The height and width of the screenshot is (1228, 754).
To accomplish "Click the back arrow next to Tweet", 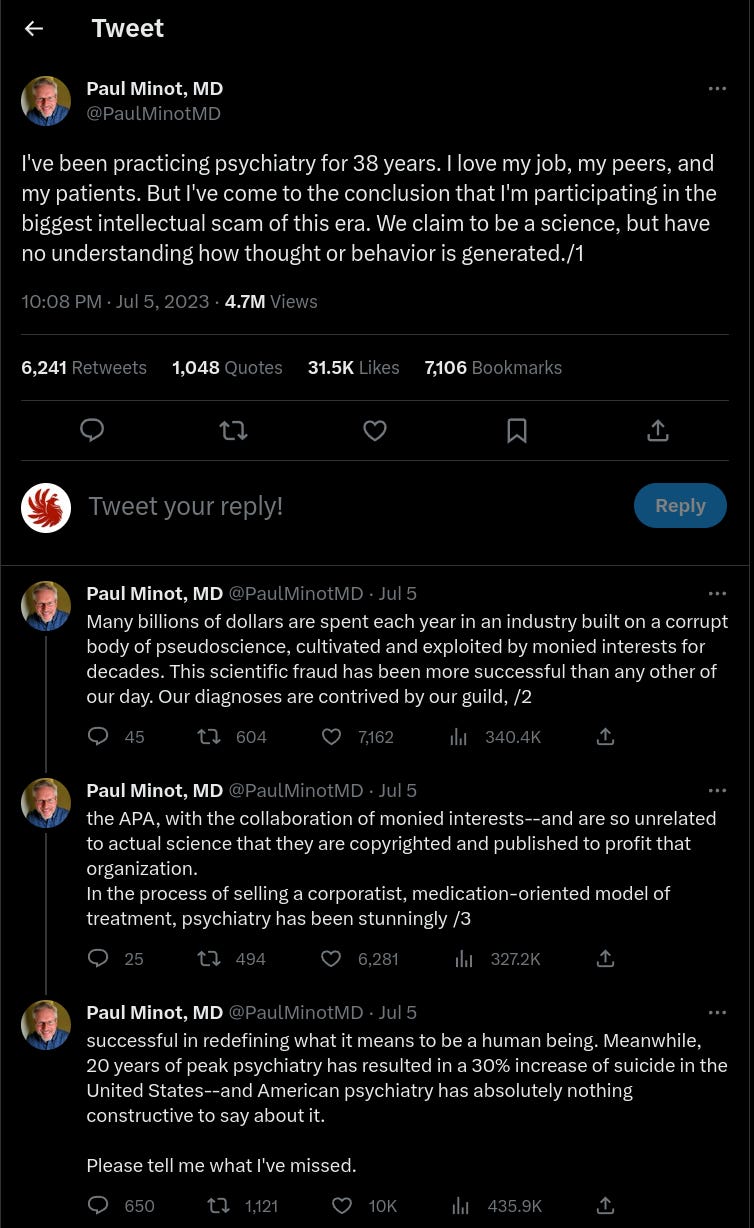I will [x=34, y=29].
